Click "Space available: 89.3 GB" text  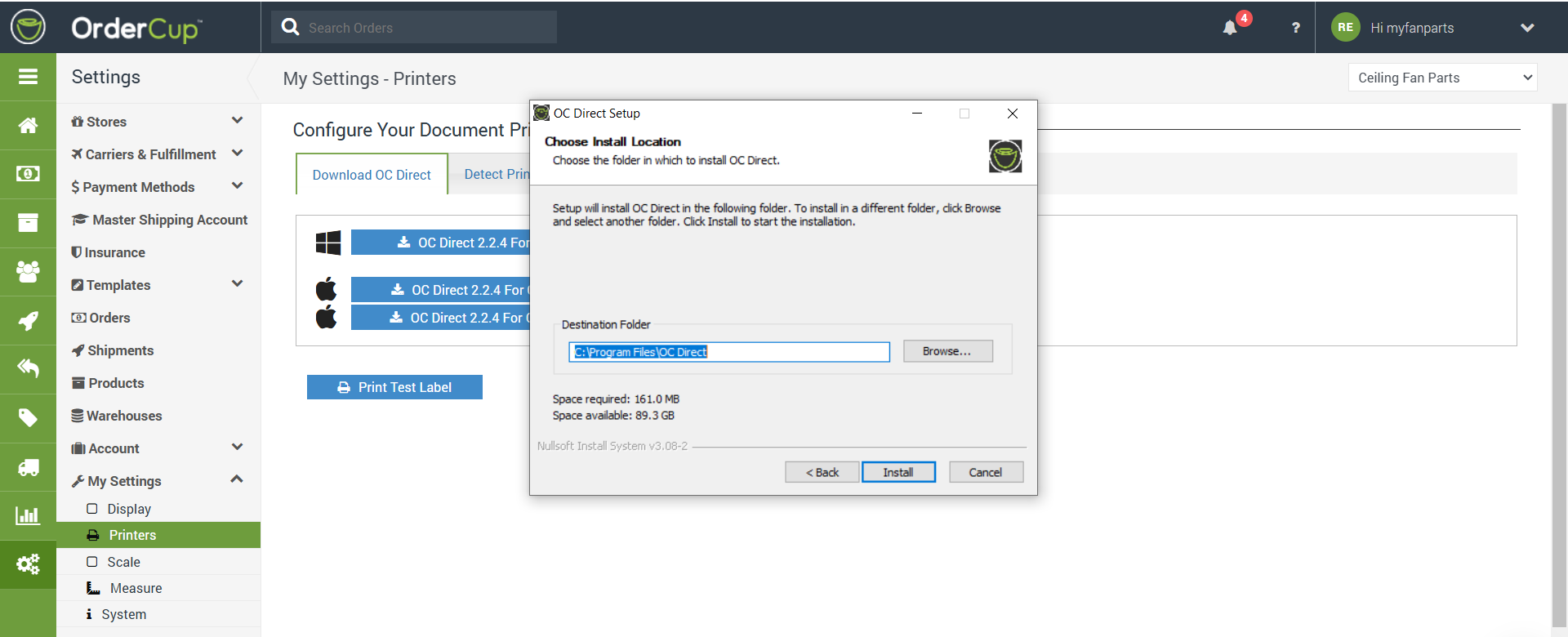pyautogui.click(x=613, y=416)
